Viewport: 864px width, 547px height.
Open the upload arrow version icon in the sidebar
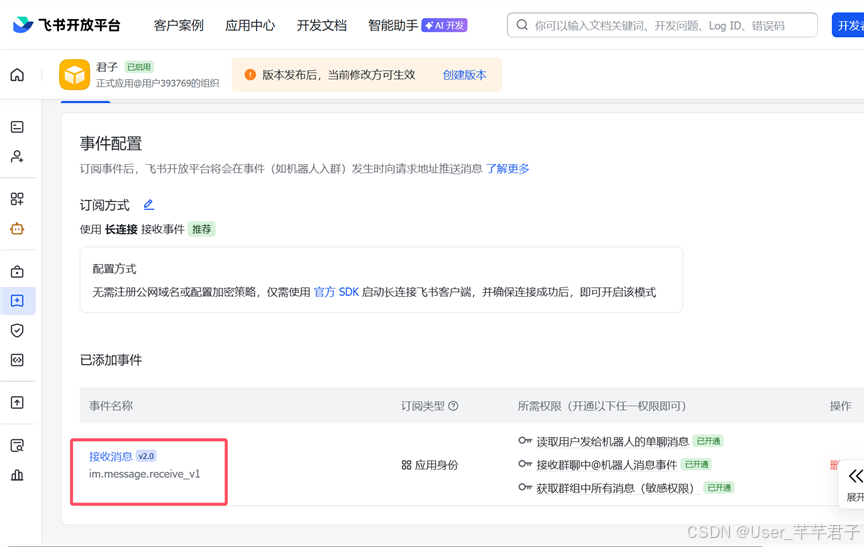(17, 403)
